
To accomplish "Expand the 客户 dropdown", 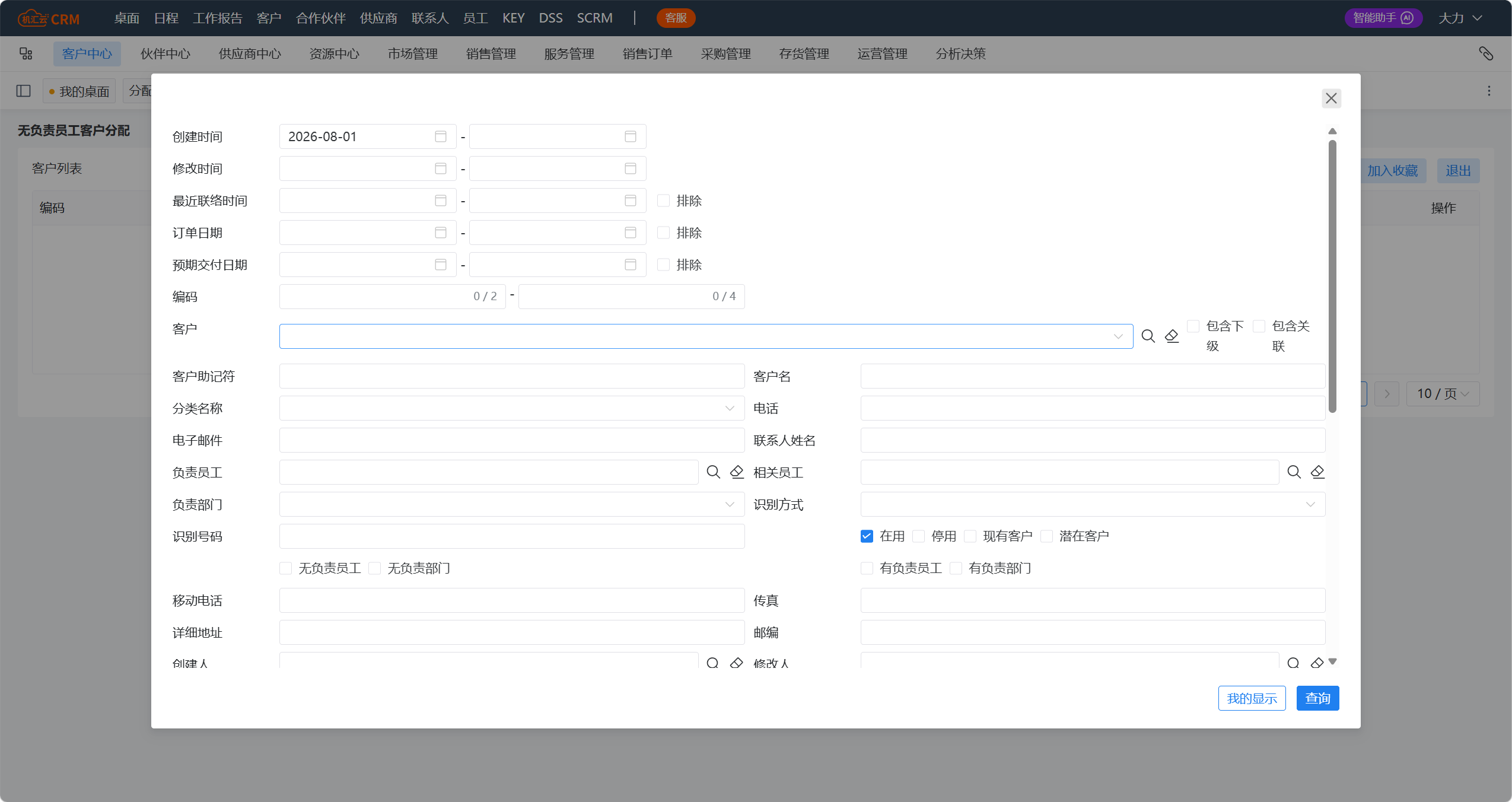I will point(1118,336).
